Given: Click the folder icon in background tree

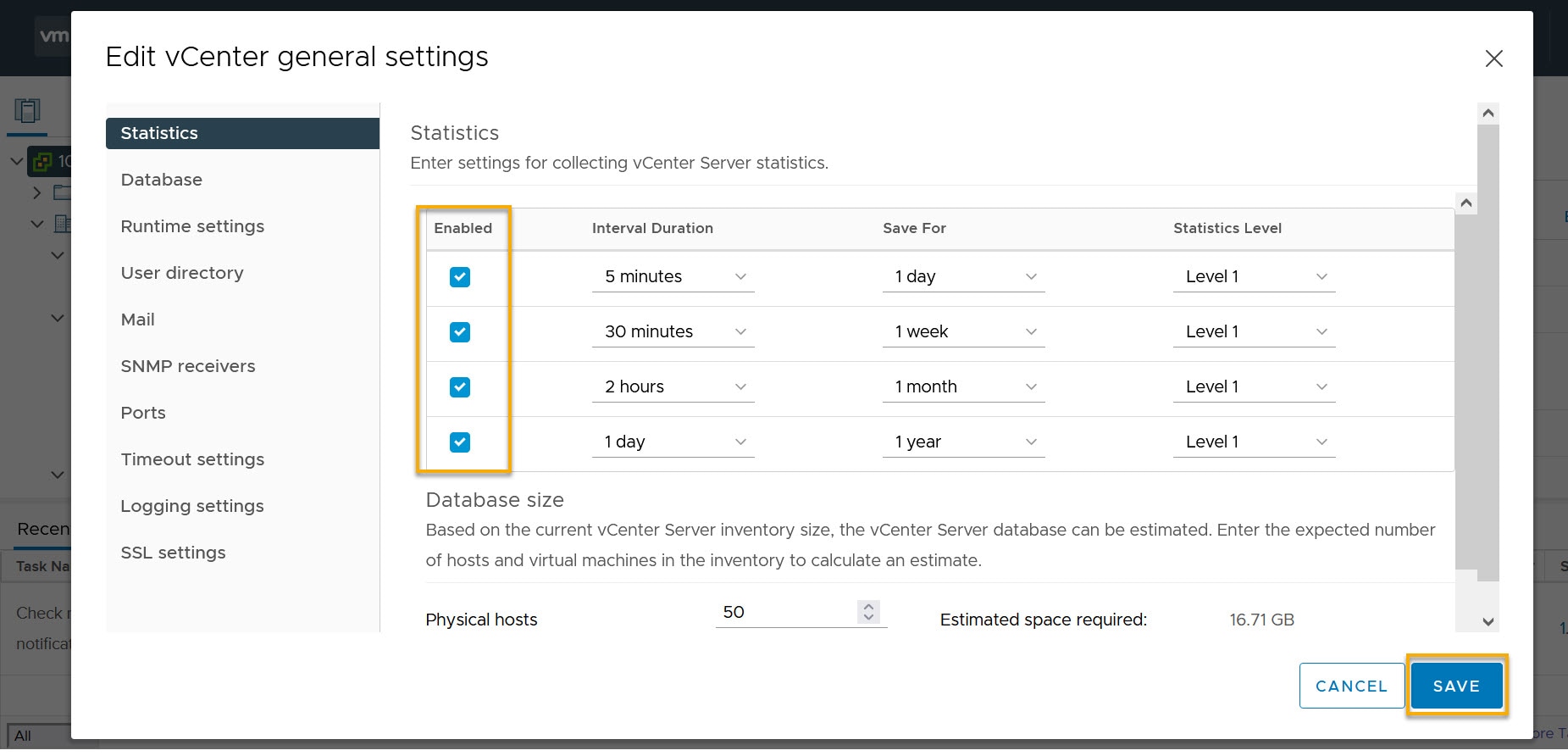Looking at the screenshot, I should point(62,192).
